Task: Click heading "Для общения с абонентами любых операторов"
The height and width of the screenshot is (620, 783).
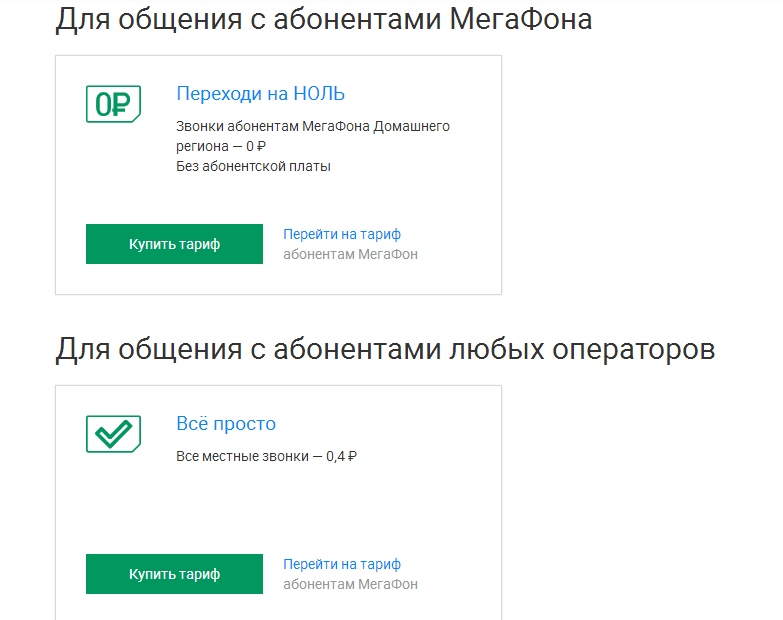Action: click(385, 350)
